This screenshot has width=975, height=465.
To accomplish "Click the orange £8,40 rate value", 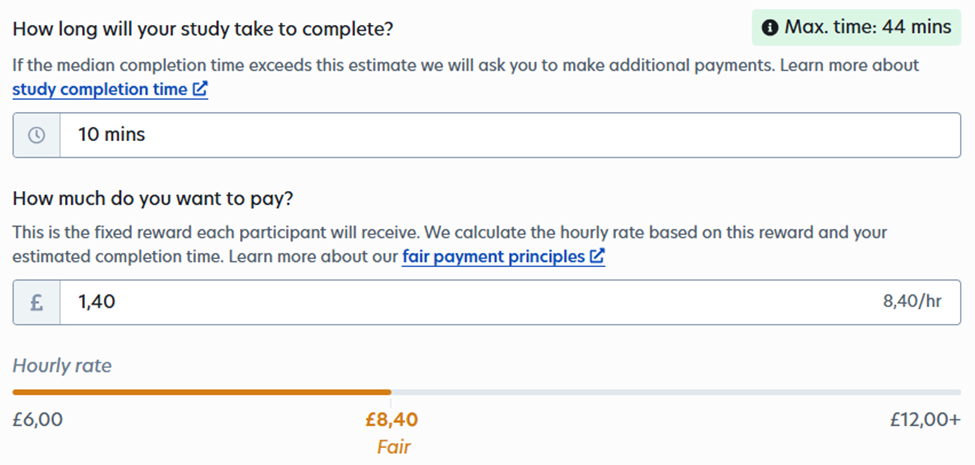I will point(392,420).
